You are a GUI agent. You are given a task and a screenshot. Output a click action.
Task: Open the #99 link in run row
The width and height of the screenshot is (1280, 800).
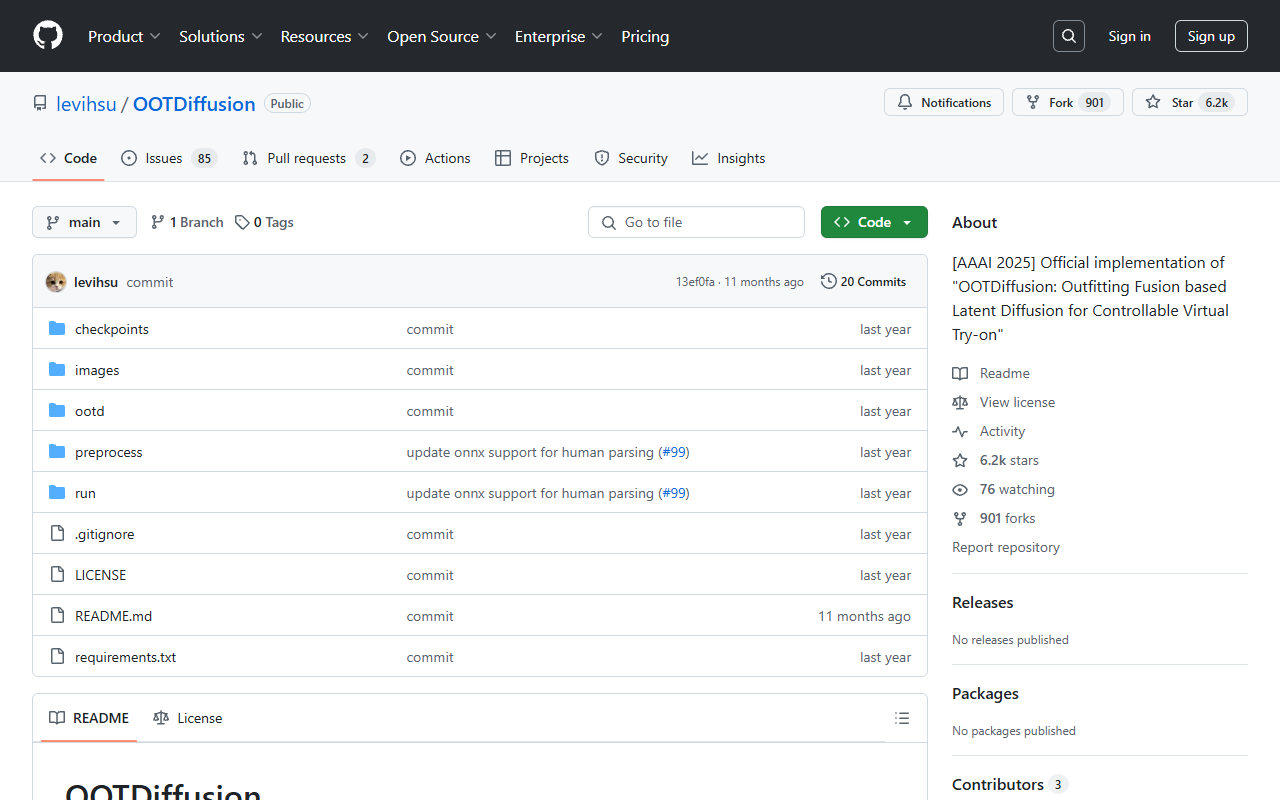coord(674,493)
